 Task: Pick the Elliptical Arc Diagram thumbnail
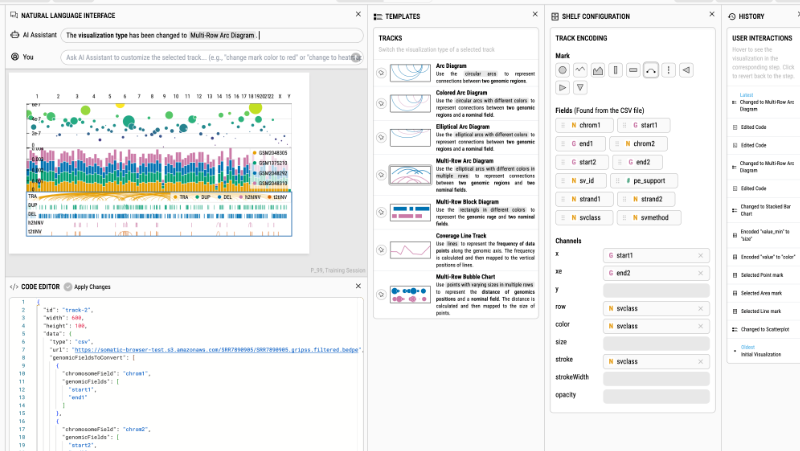(x=410, y=137)
